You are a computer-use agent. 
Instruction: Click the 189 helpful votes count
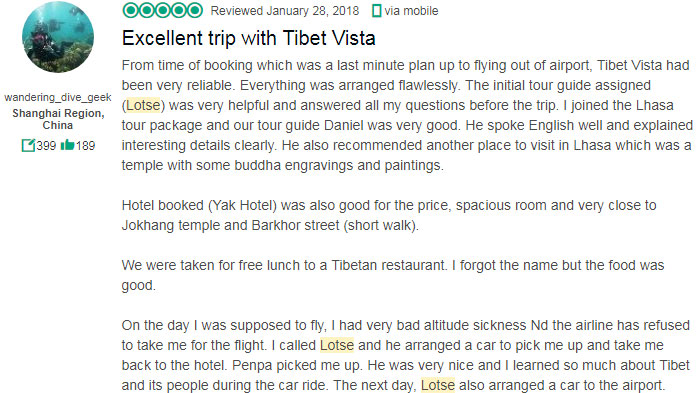[x=85, y=146]
